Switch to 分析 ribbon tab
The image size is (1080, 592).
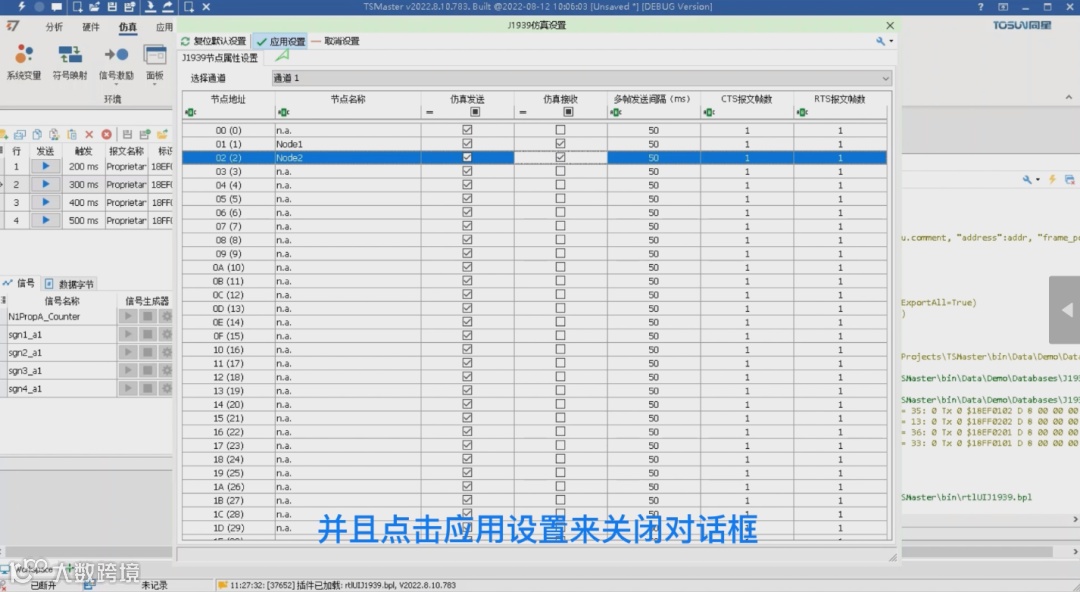pyautogui.click(x=54, y=27)
